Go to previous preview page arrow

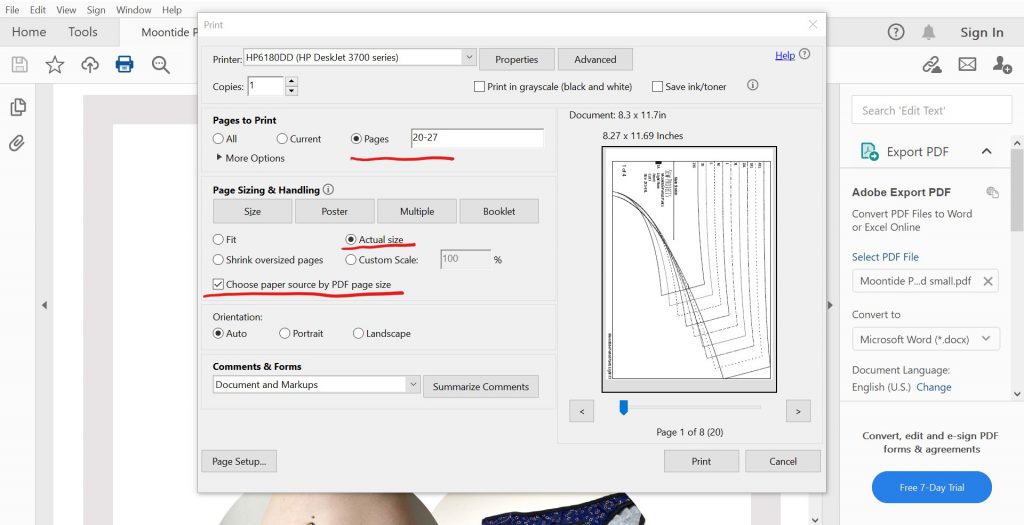[x=581, y=411]
